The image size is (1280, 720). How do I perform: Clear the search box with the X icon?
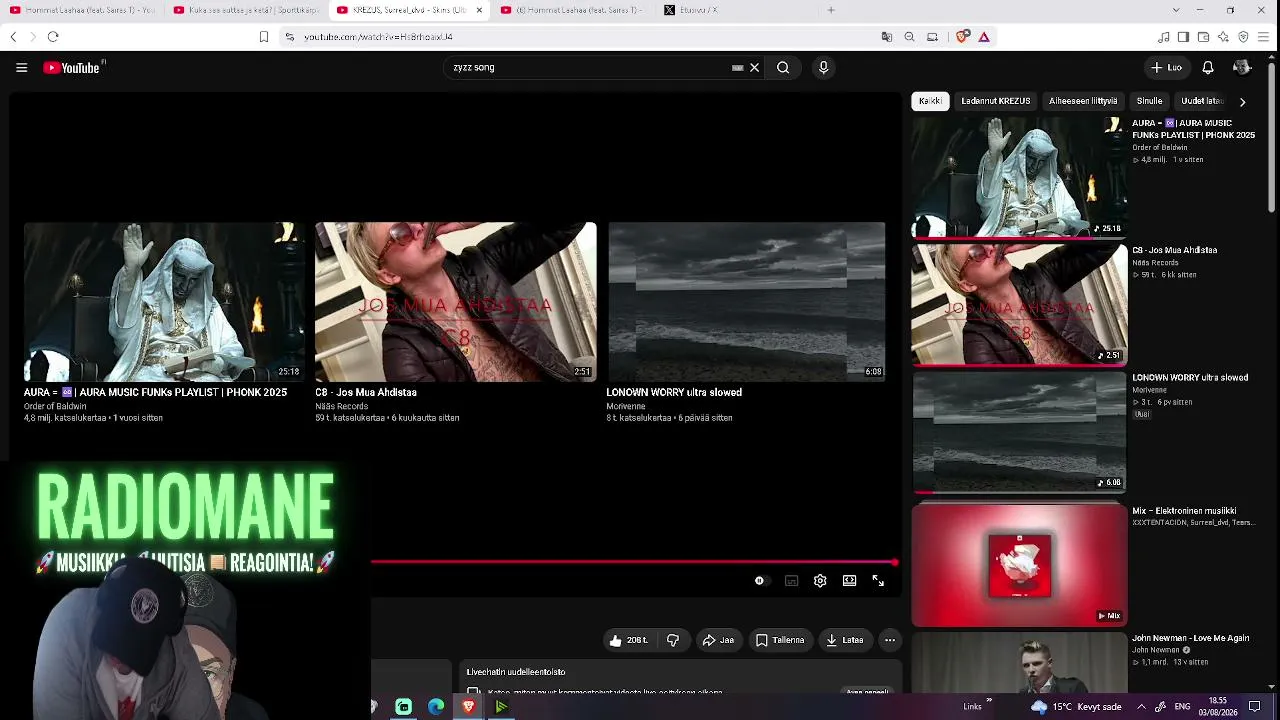[755, 68]
